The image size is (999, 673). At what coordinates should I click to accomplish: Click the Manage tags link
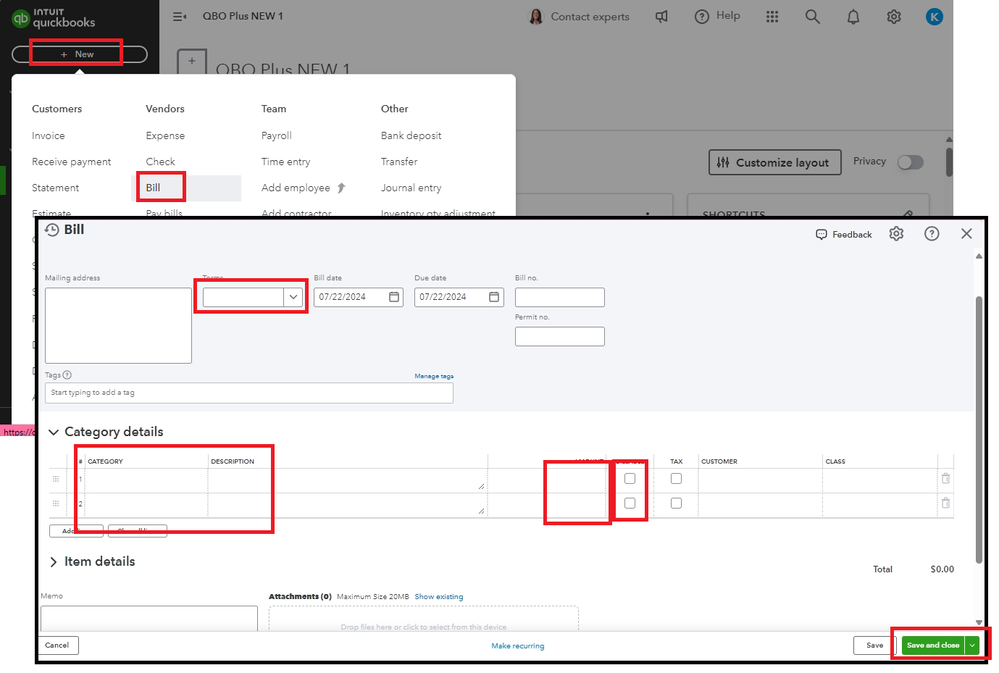[x=434, y=376]
